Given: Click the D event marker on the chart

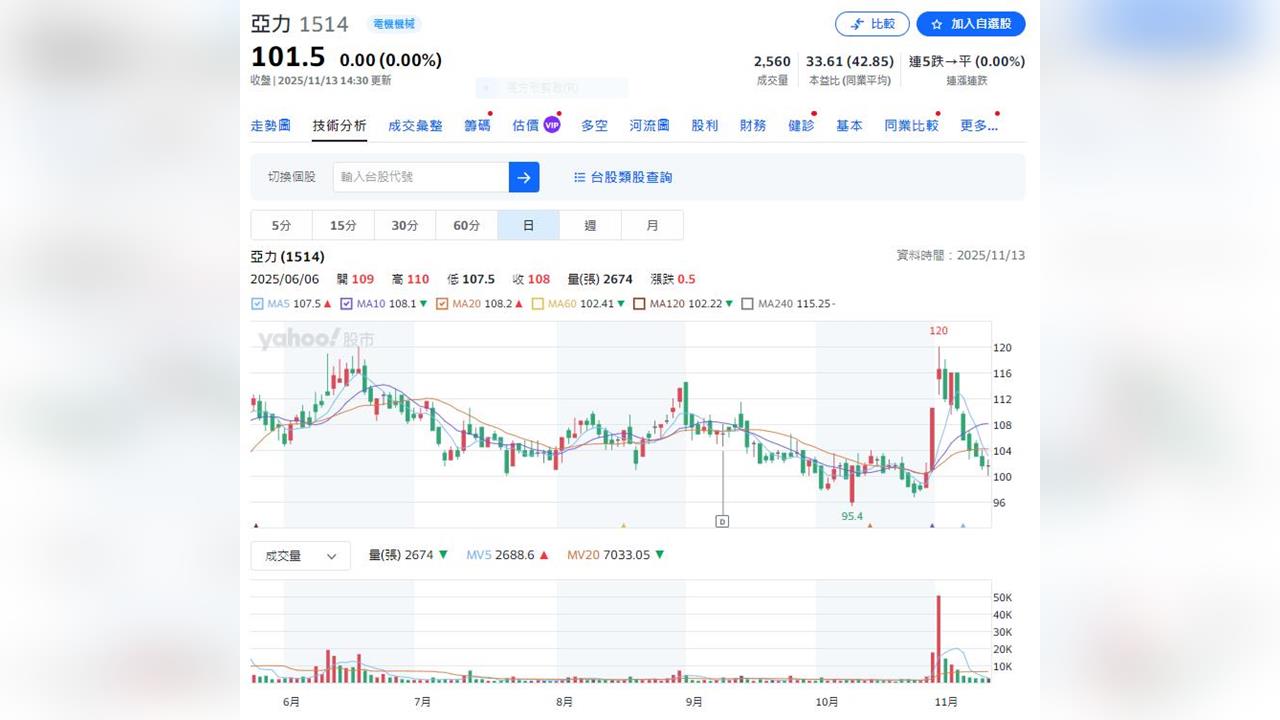Looking at the screenshot, I should (722, 520).
